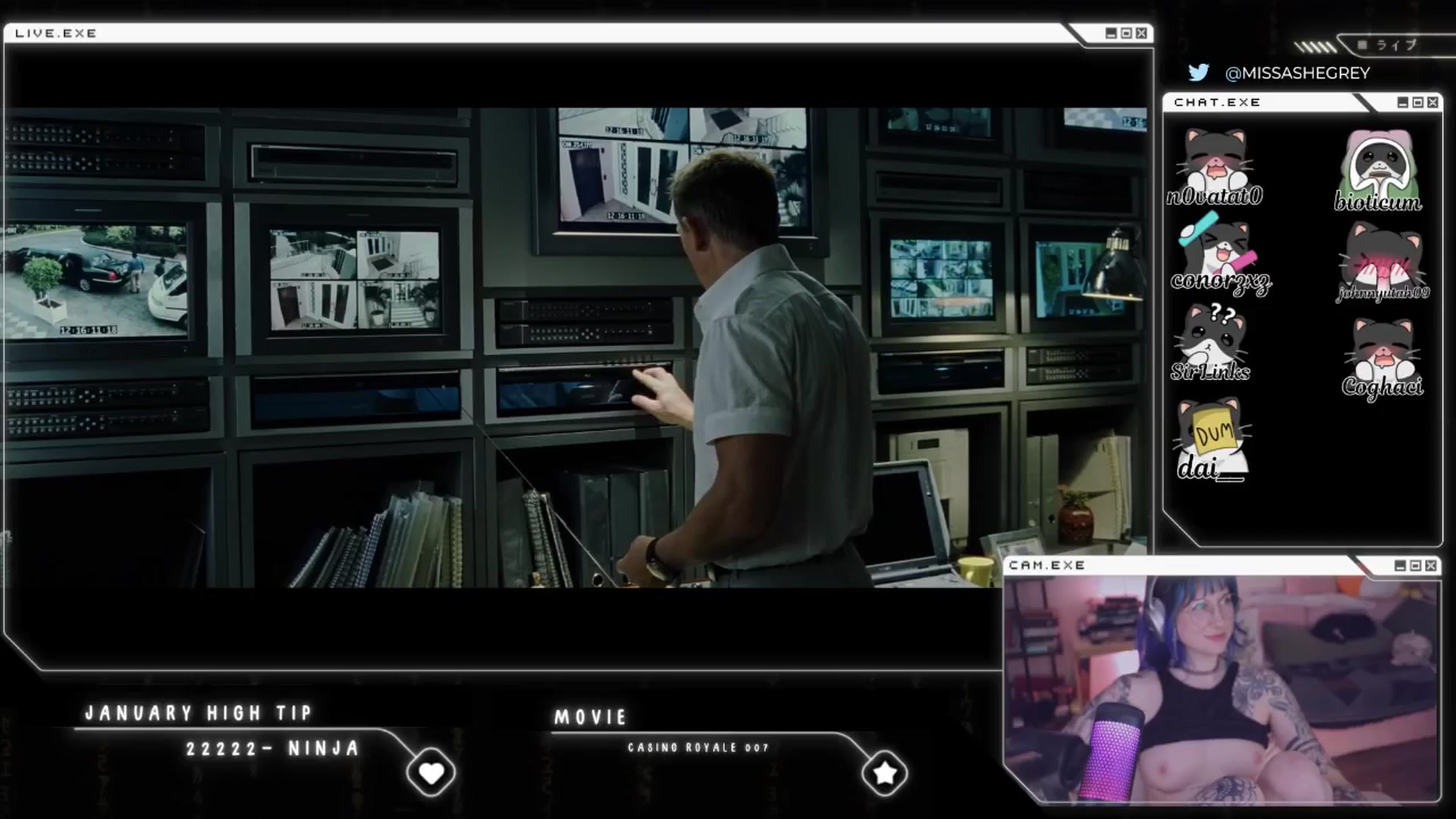Close the LIVE.EXE window
Viewport: 1456px width, 819px height.
tap(1141, 33)
